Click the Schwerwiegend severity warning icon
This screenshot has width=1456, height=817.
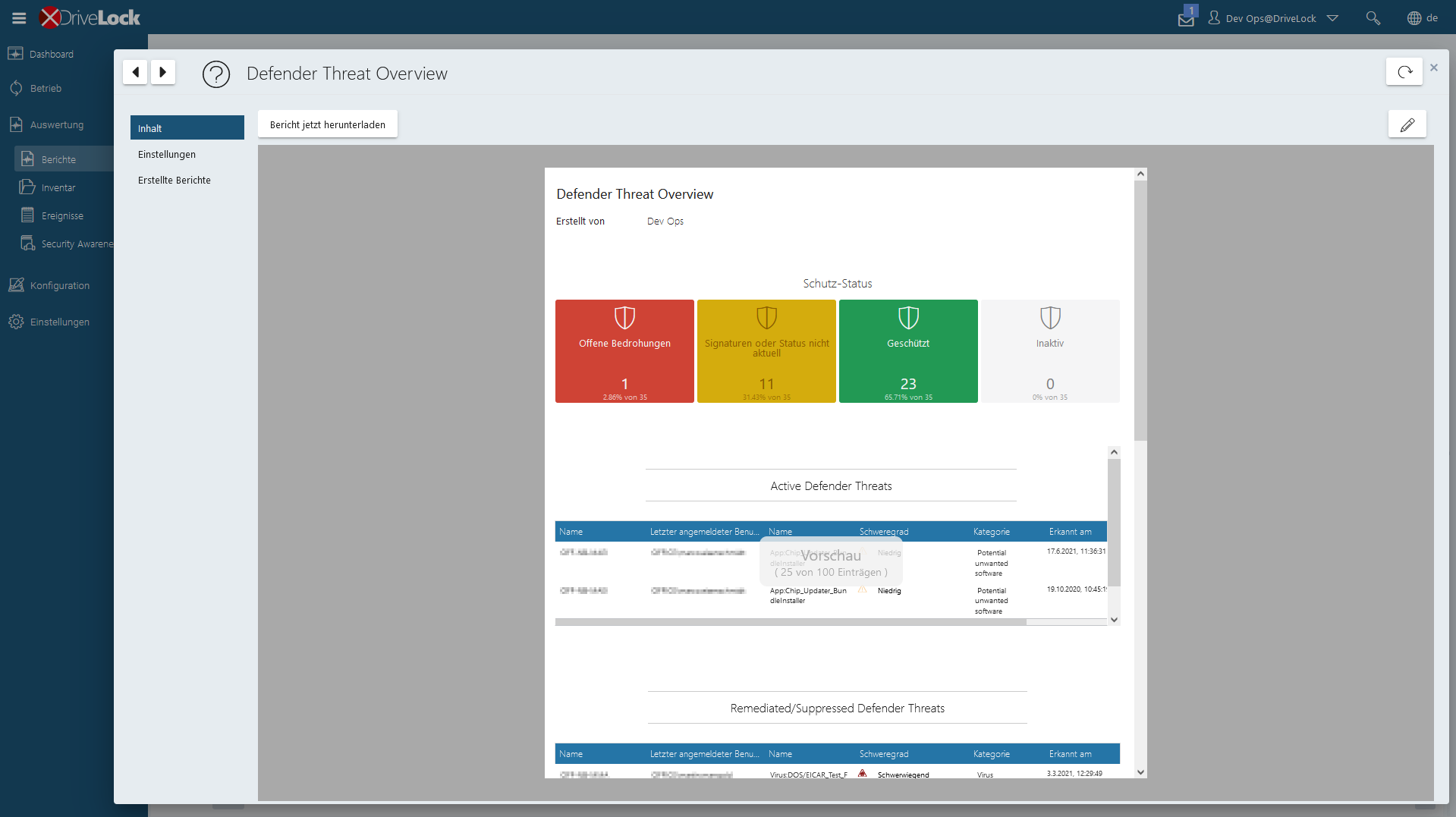(x=863, y=774)
